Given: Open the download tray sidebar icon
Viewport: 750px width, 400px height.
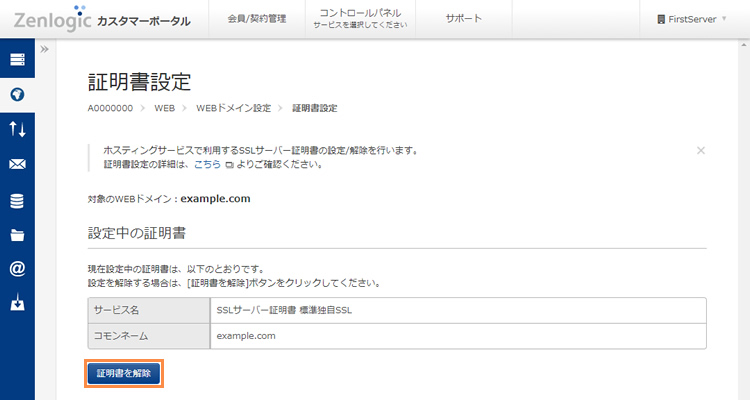Looking at the screenshot, I should tap(17, 303).
